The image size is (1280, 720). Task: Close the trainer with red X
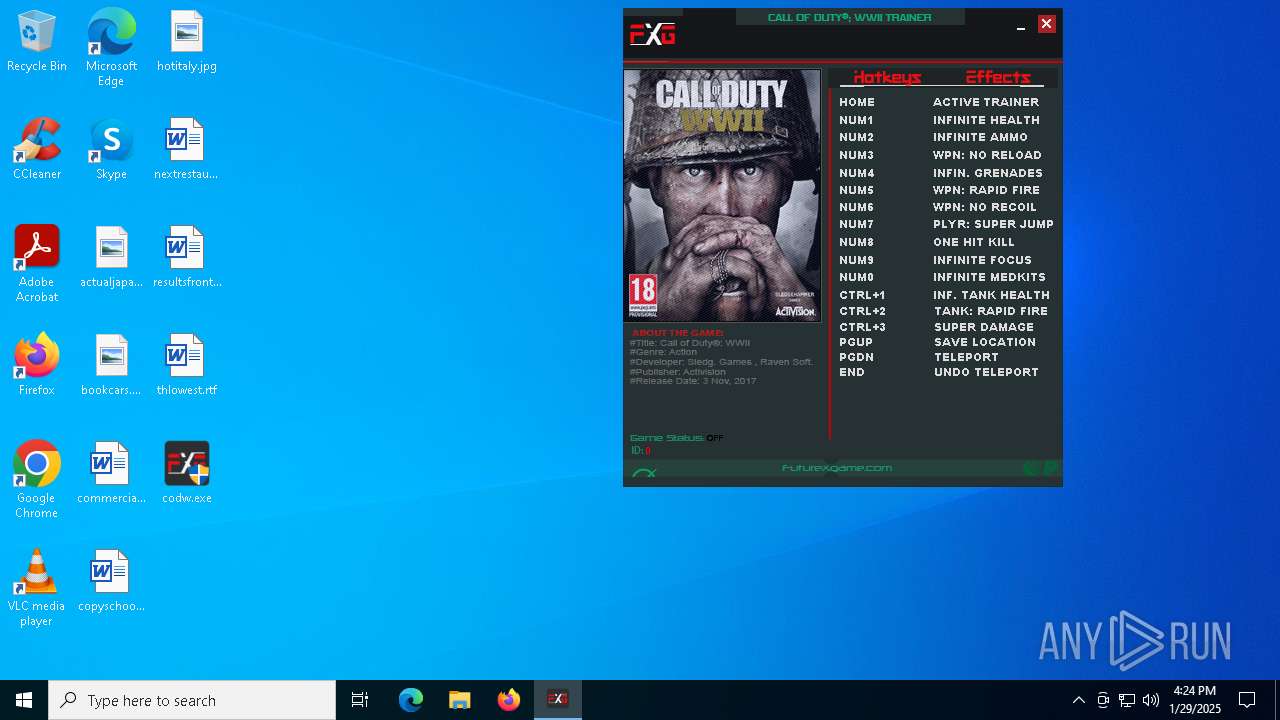click(x=1047, y=24)
